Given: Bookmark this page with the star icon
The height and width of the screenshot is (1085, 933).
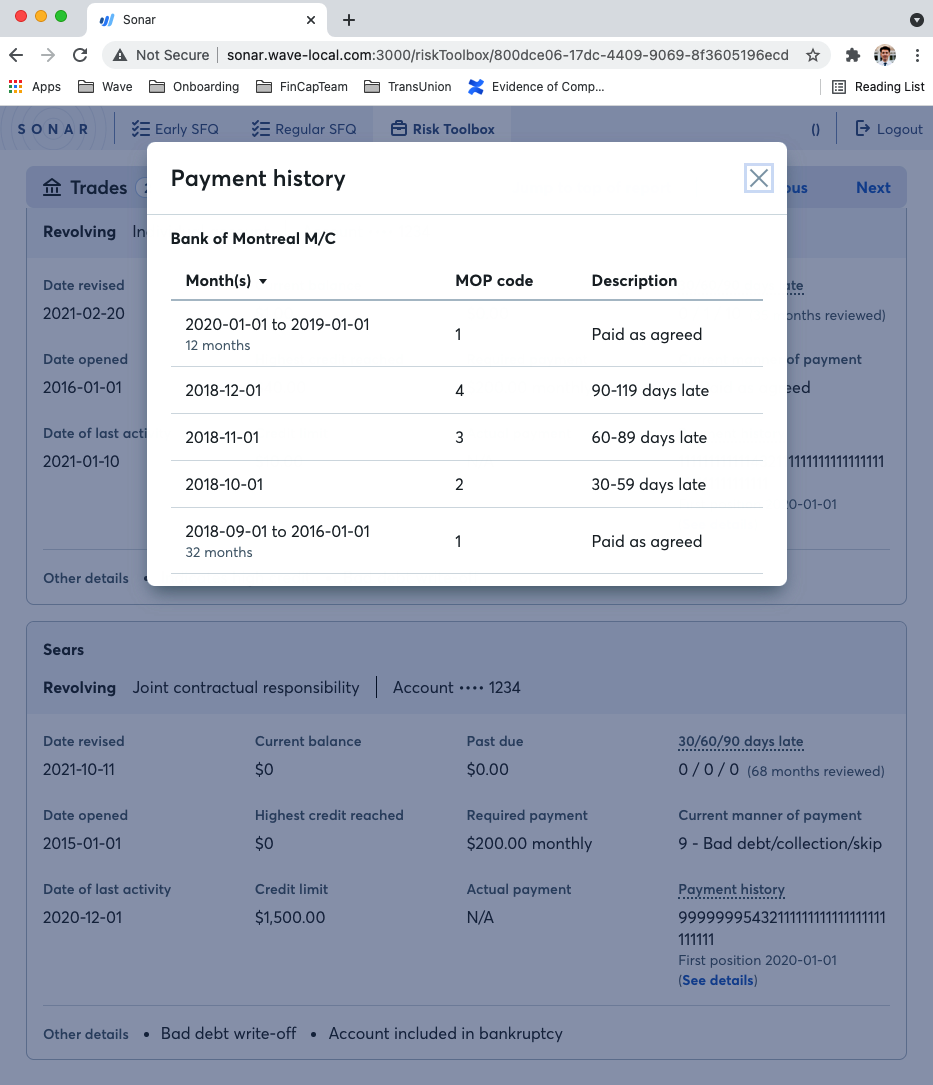Looking at the screenshot, I should (813, 55).
